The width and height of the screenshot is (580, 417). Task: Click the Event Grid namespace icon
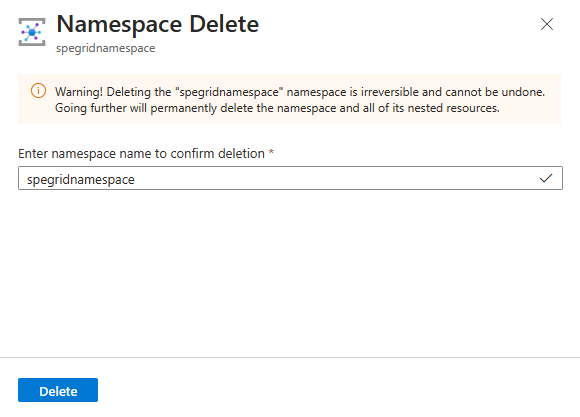coord(32,32)
